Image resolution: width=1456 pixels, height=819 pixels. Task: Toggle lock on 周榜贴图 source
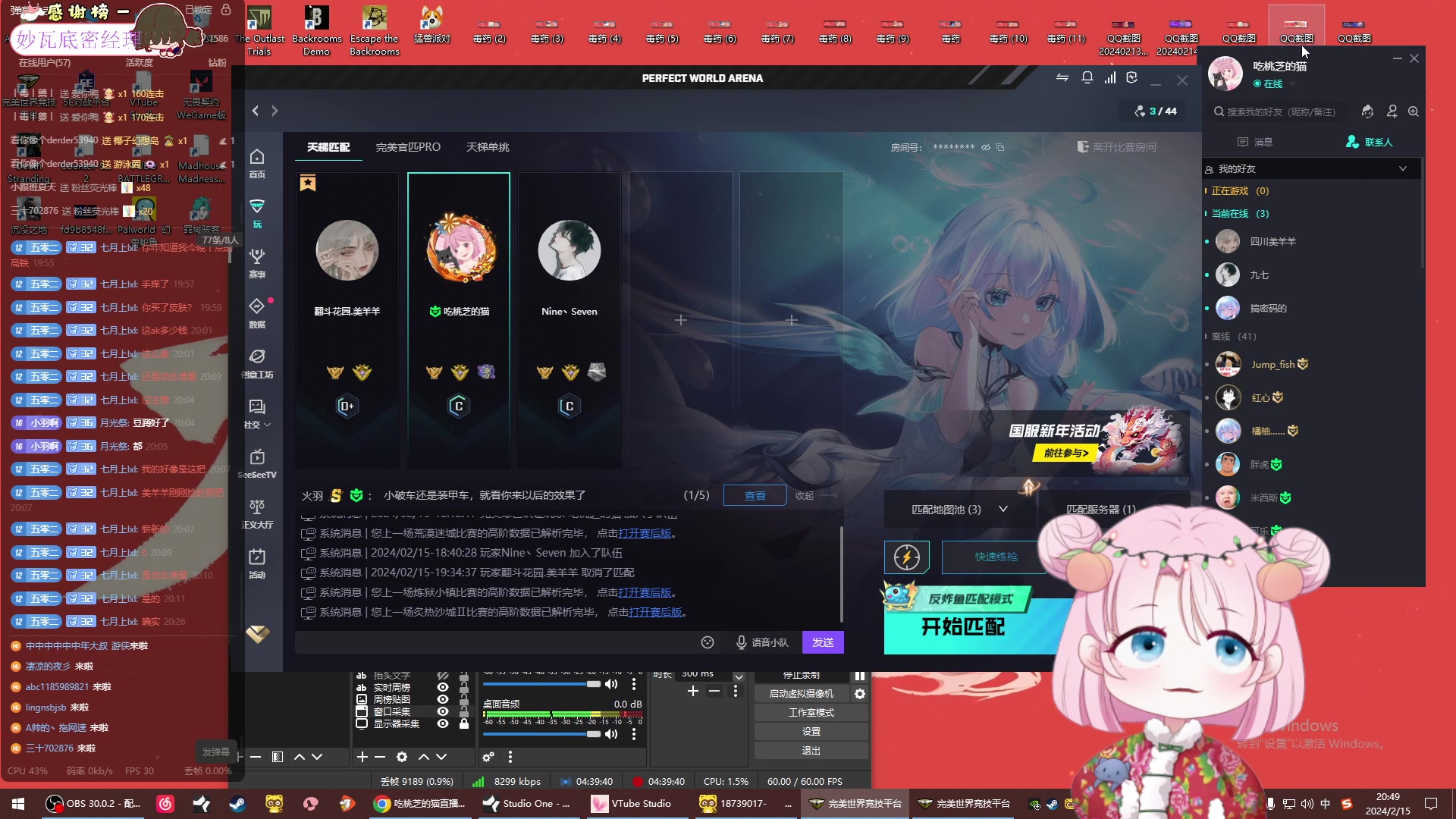(x=463, y=699)
